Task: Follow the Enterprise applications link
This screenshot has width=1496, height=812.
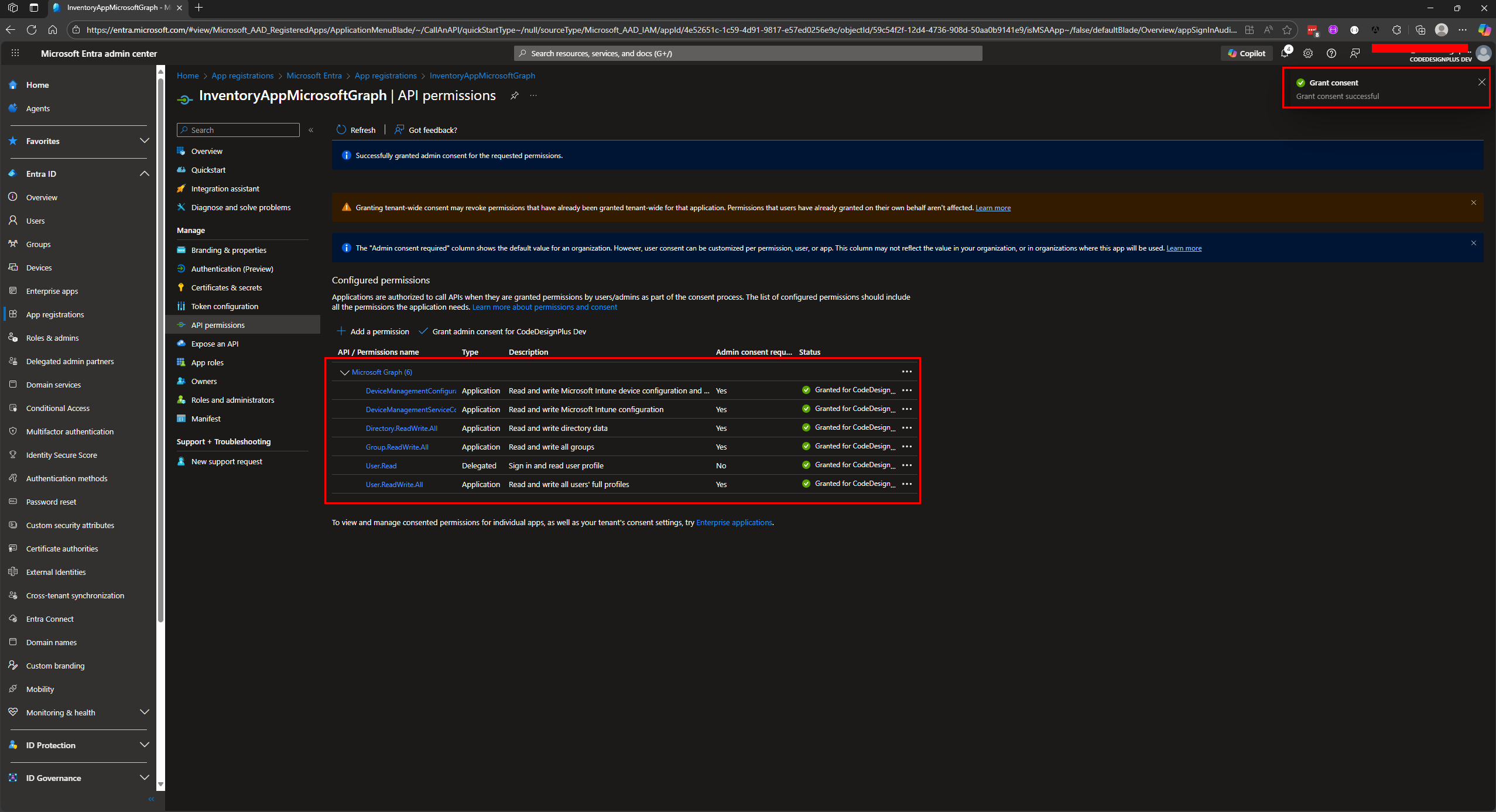Action: (734, 522)
